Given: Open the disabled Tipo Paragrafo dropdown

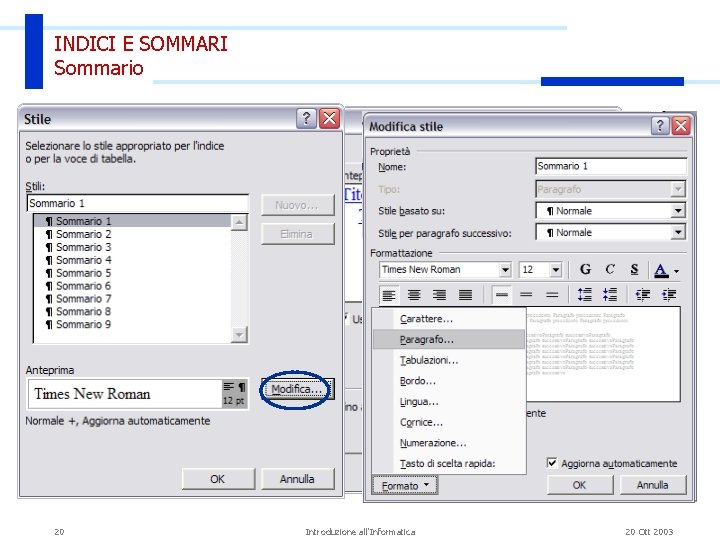Looking at the screenshot, I should click(x=678, y=189).
